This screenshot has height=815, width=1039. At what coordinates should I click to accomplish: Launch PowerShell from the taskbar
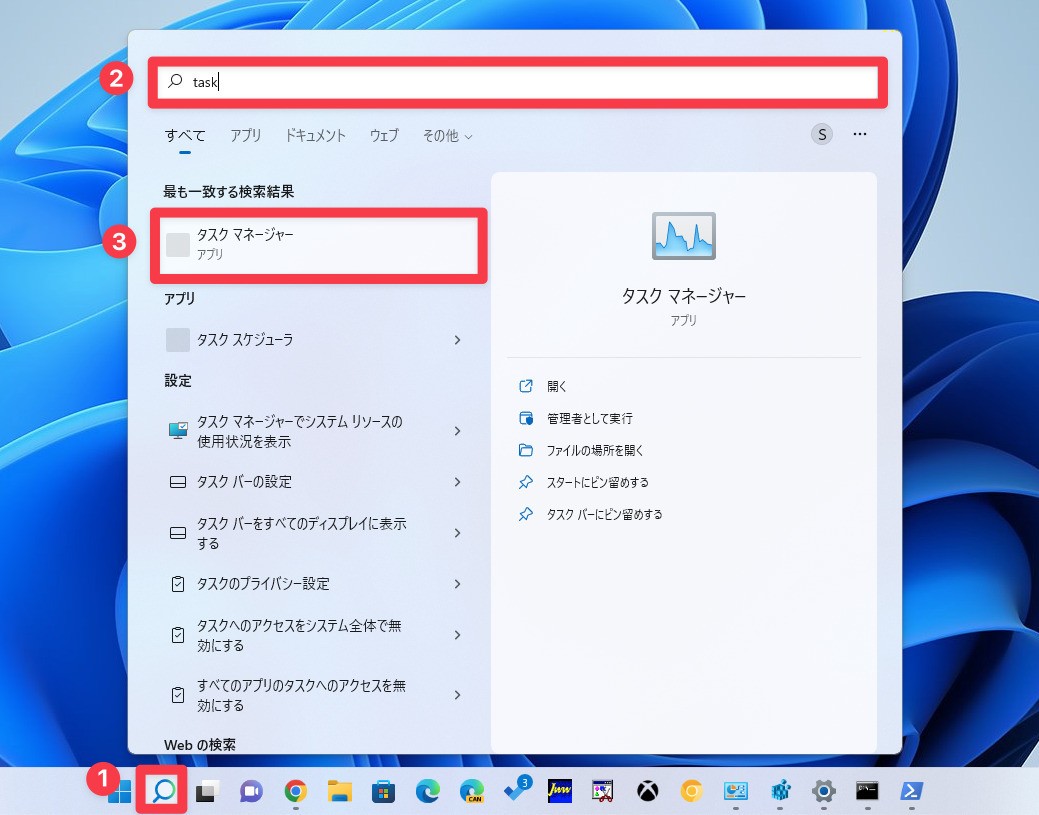click(912, 790)
